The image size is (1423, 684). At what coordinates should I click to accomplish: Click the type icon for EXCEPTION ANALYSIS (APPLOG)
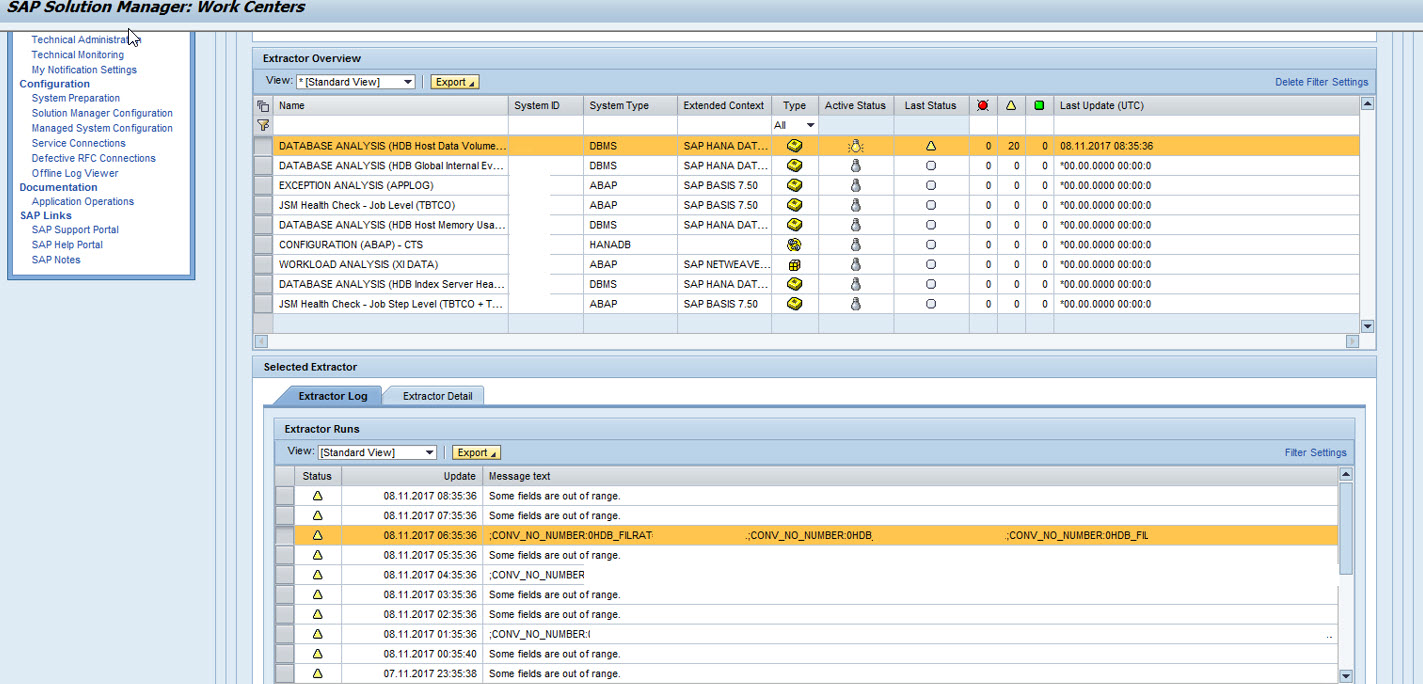click(794, 185)
